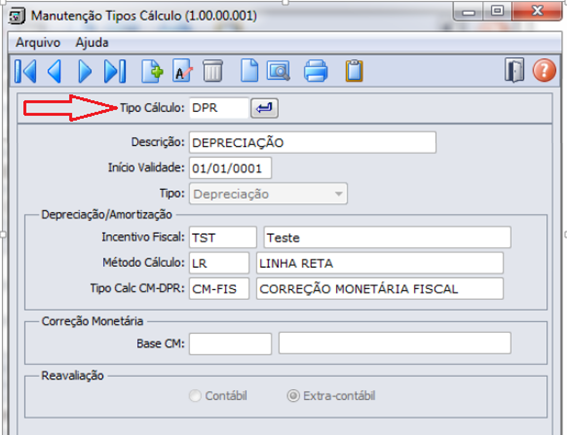Viewport: 567px width, 435px height.
Task: Click the LINHA RETA description field
Action: (380, 263)
